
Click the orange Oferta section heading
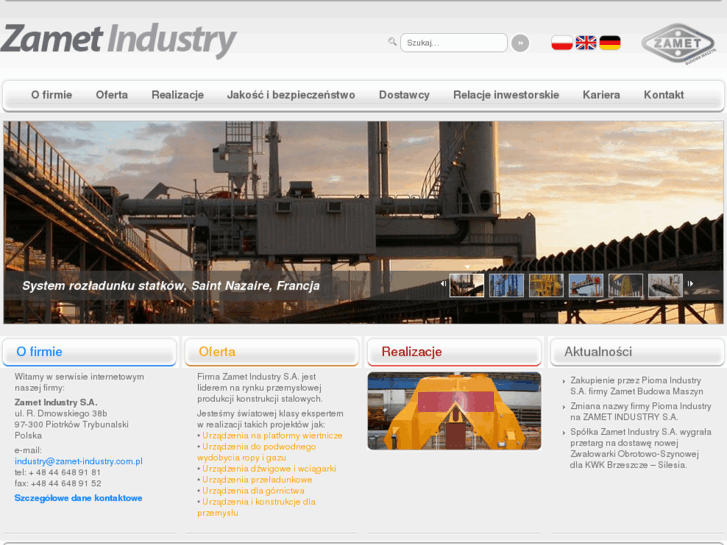[x=217, y=352]
